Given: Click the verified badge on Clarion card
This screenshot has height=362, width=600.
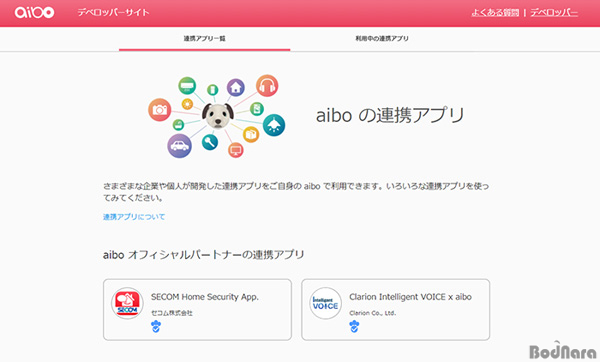Looking at the screenshot, I should coord(354,327).
